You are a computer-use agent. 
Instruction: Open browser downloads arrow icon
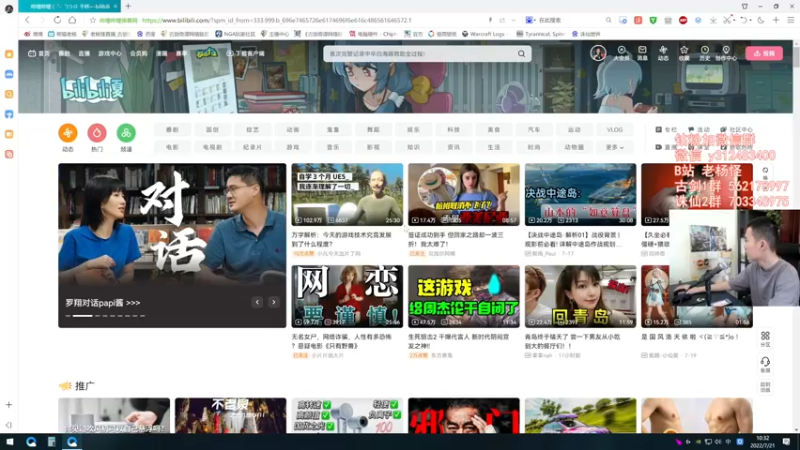pos(713,20)
